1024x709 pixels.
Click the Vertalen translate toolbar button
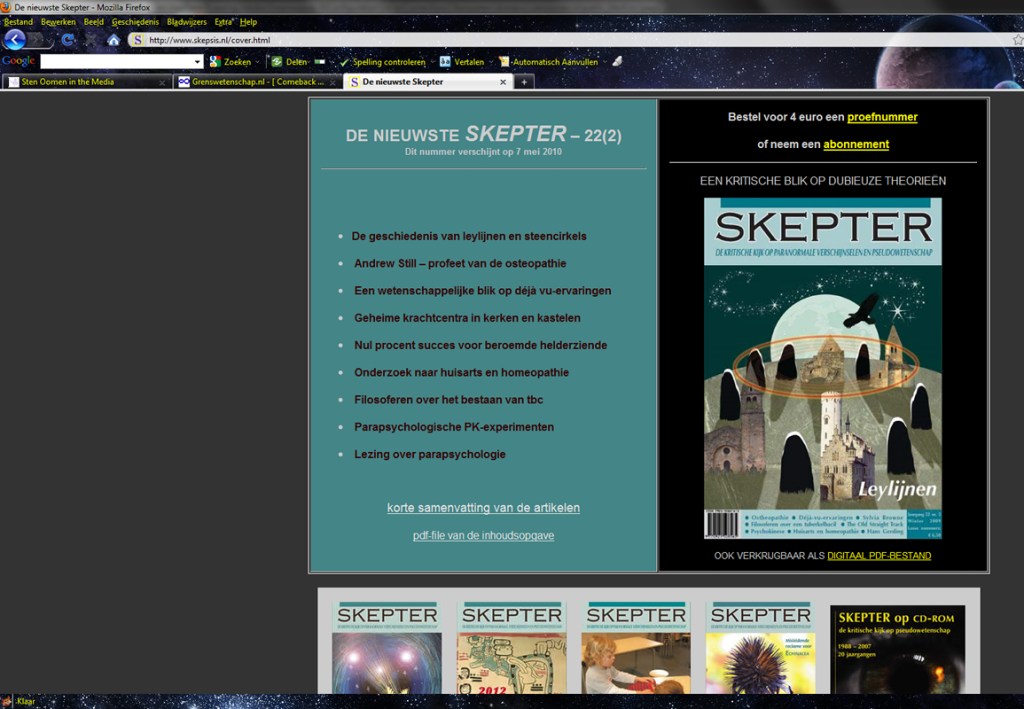(461, 62)
